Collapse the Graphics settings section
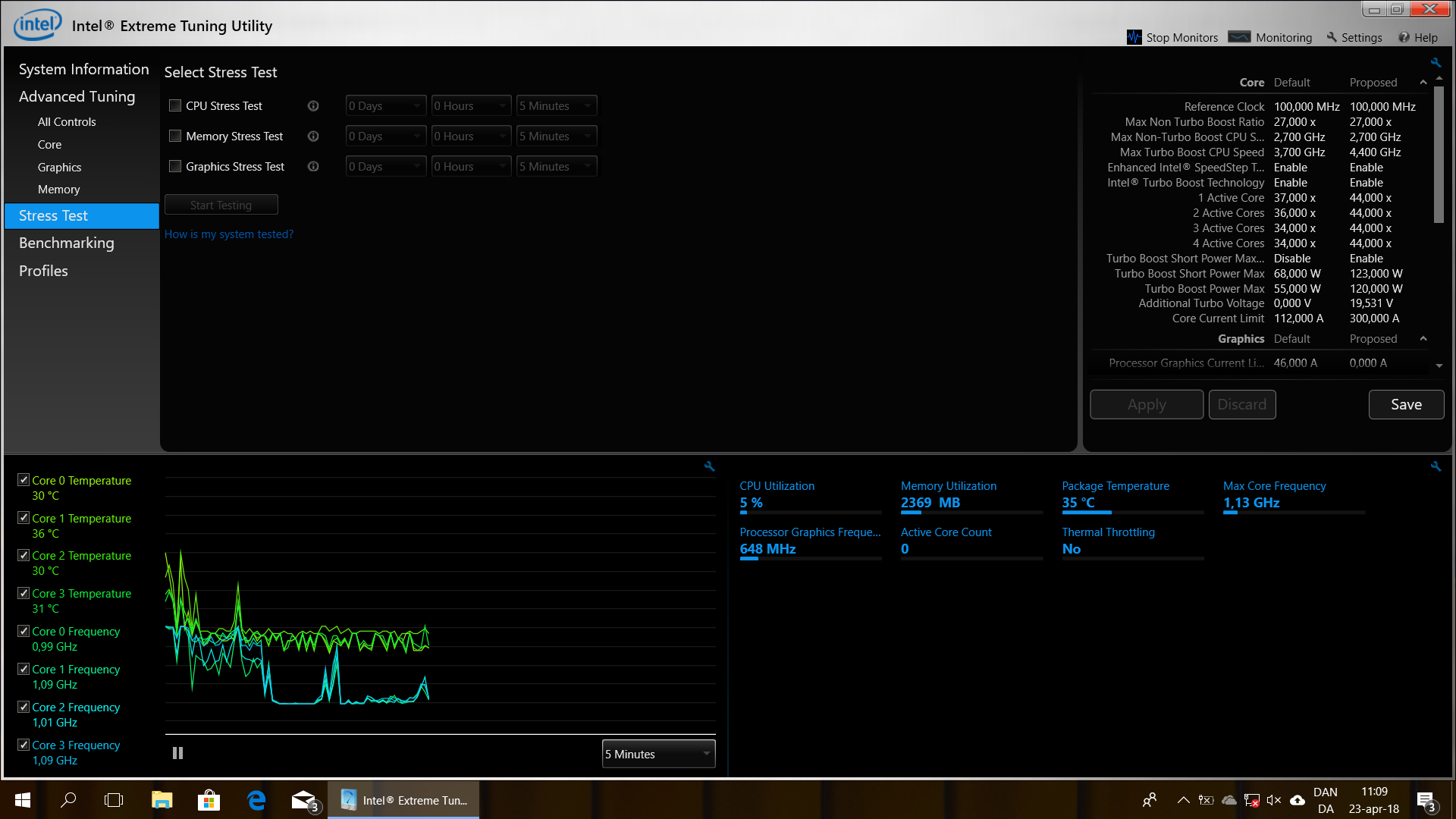Screen dimensions: 1456x819 (1423, 339)
